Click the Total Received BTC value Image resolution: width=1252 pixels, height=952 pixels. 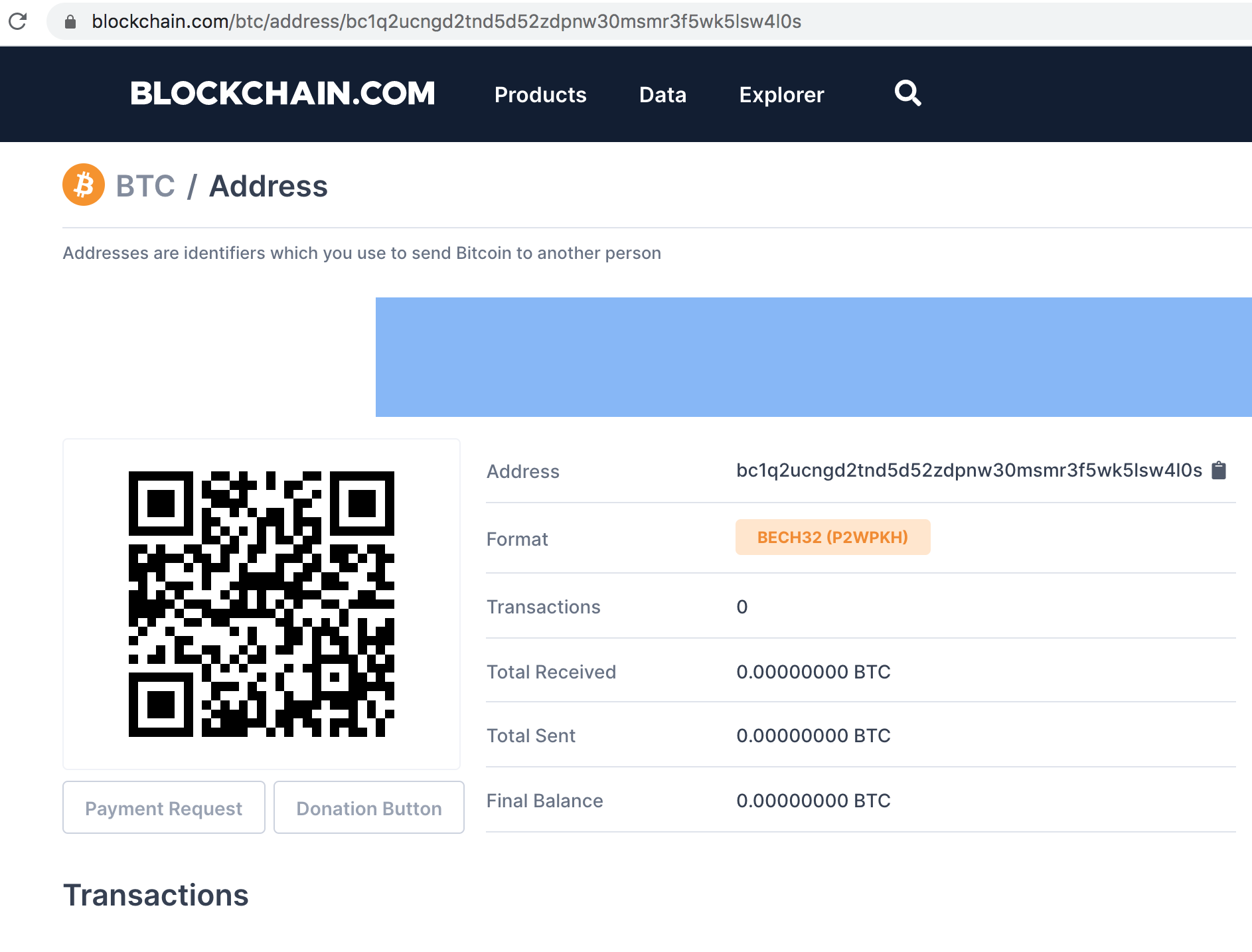click(x=813, y=672)
